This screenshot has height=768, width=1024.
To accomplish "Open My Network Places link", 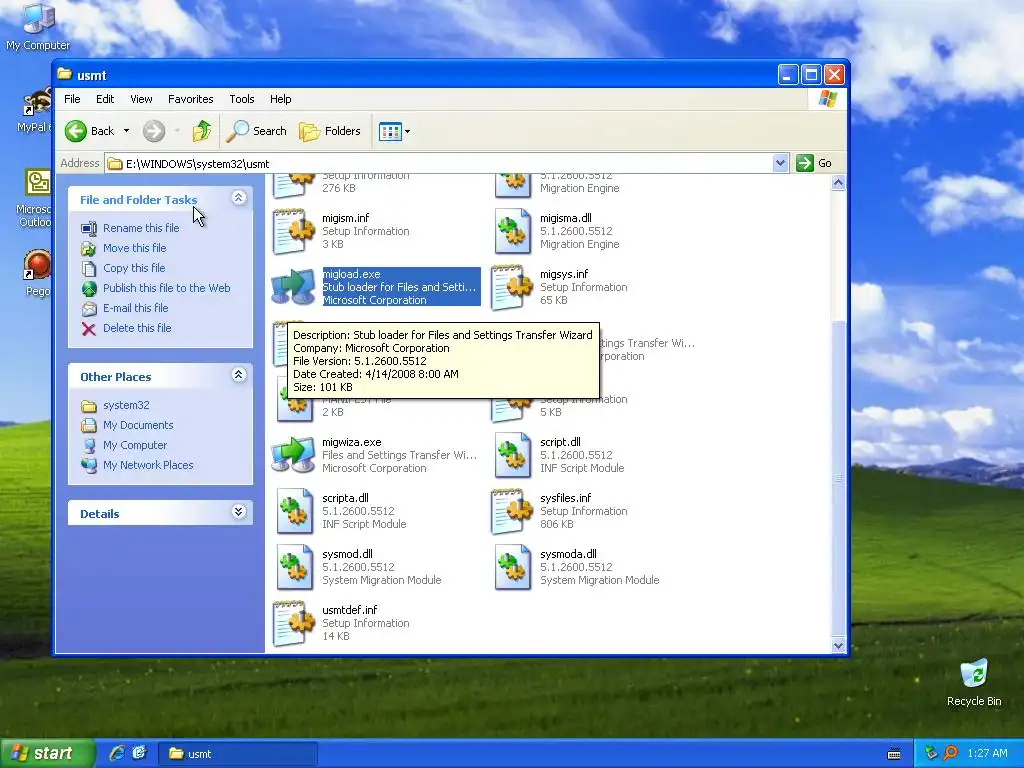I will pos(148,466).
